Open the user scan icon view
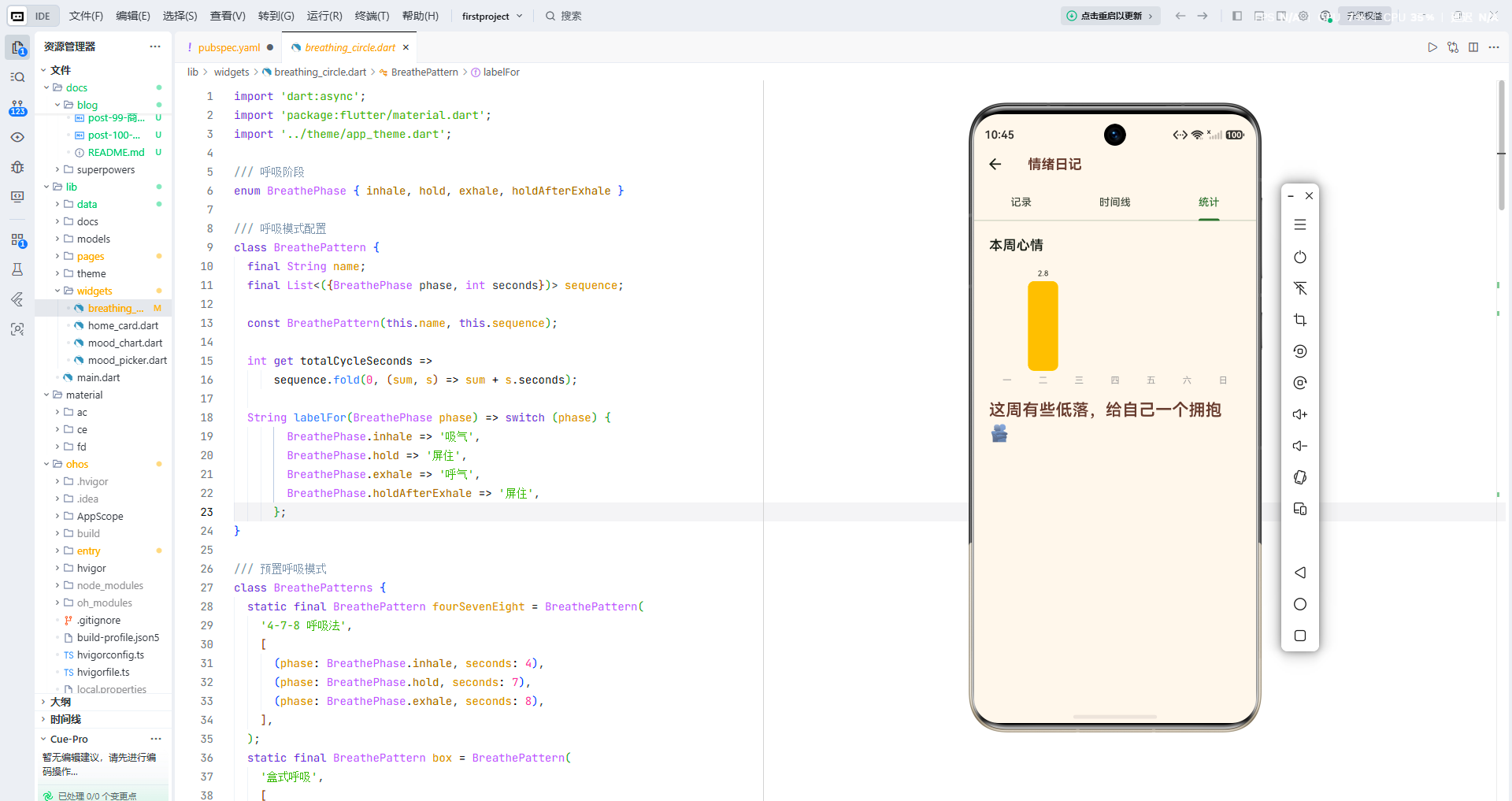Viewport: 1512px width, 801px height. (17, 329)
